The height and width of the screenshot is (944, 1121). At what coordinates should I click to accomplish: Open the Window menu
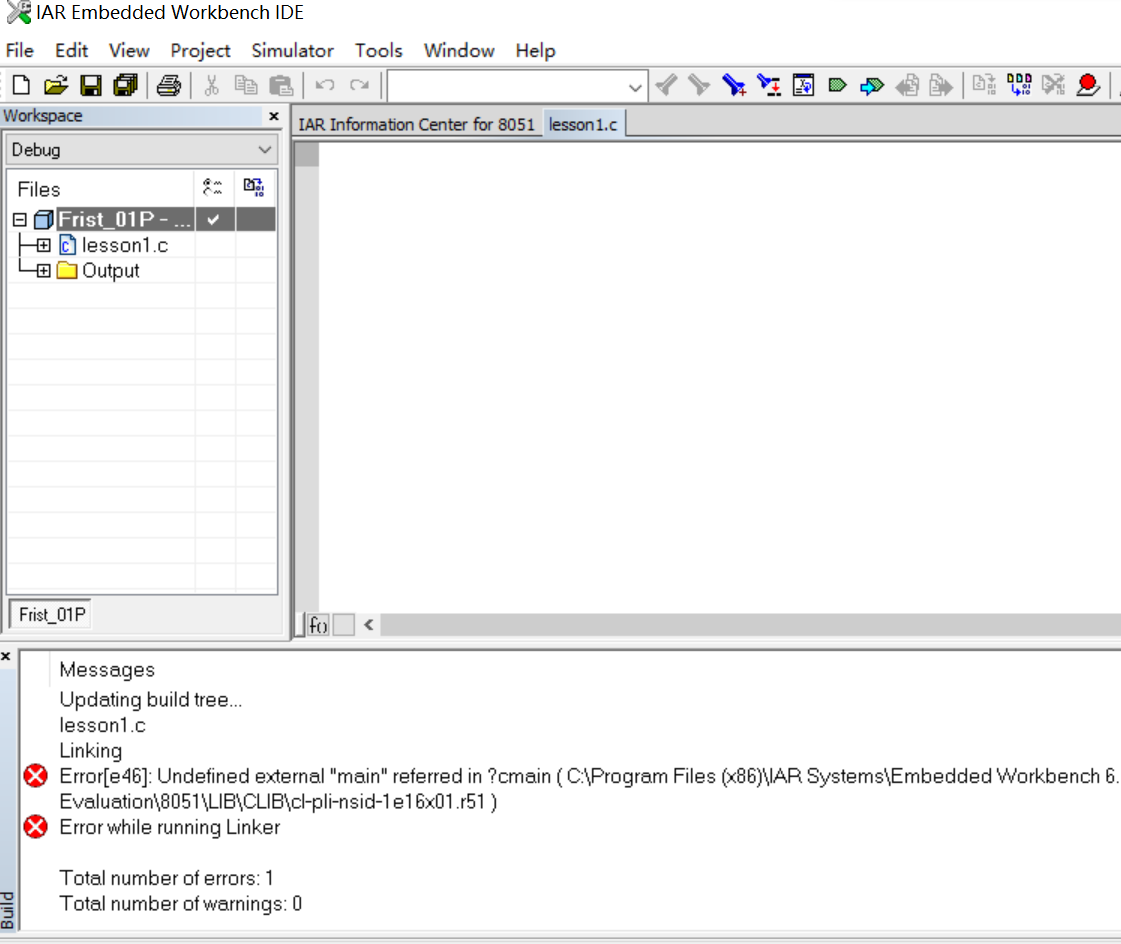click(x=459, y=51)
